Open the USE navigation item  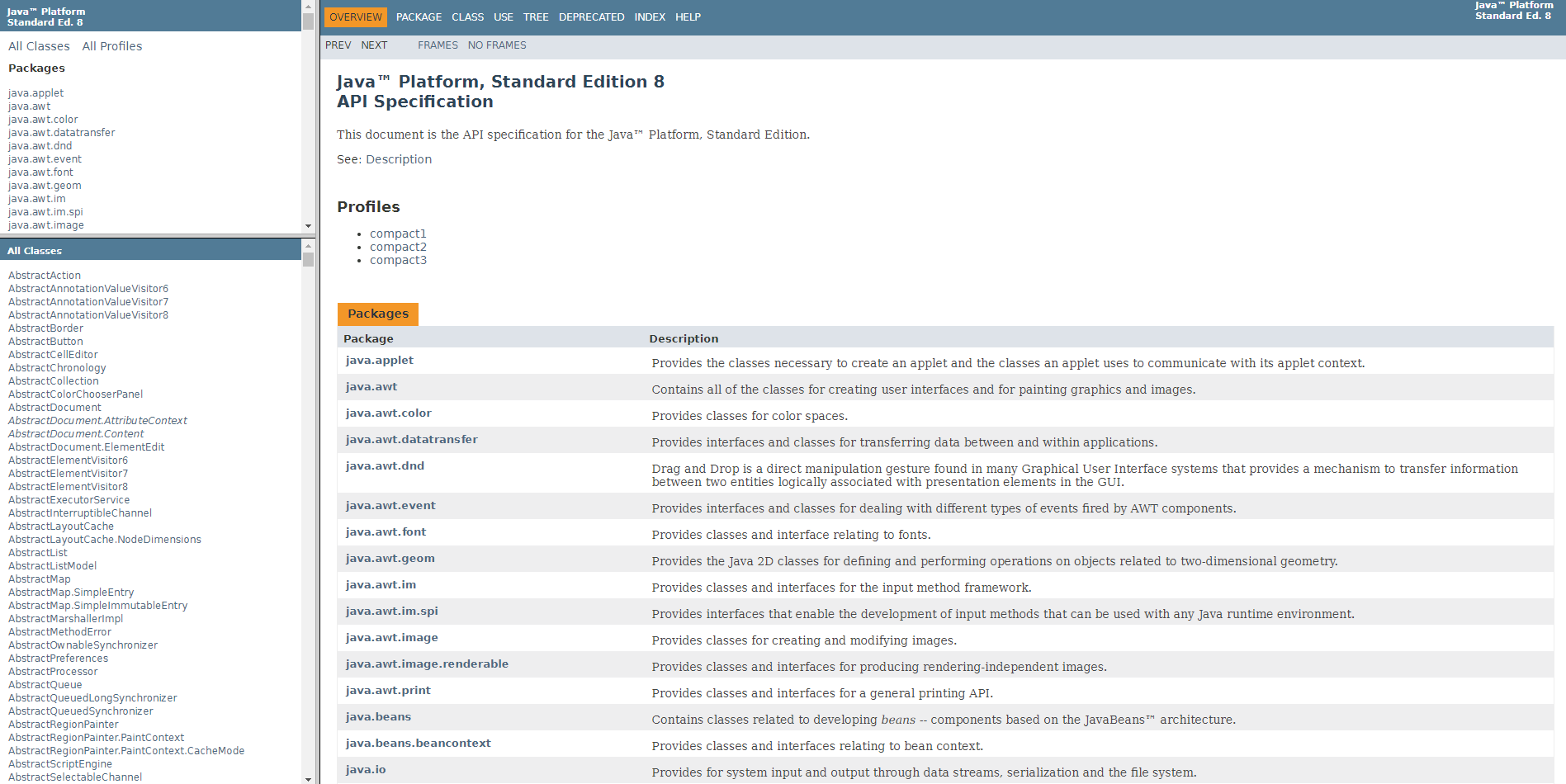[504, 17]
